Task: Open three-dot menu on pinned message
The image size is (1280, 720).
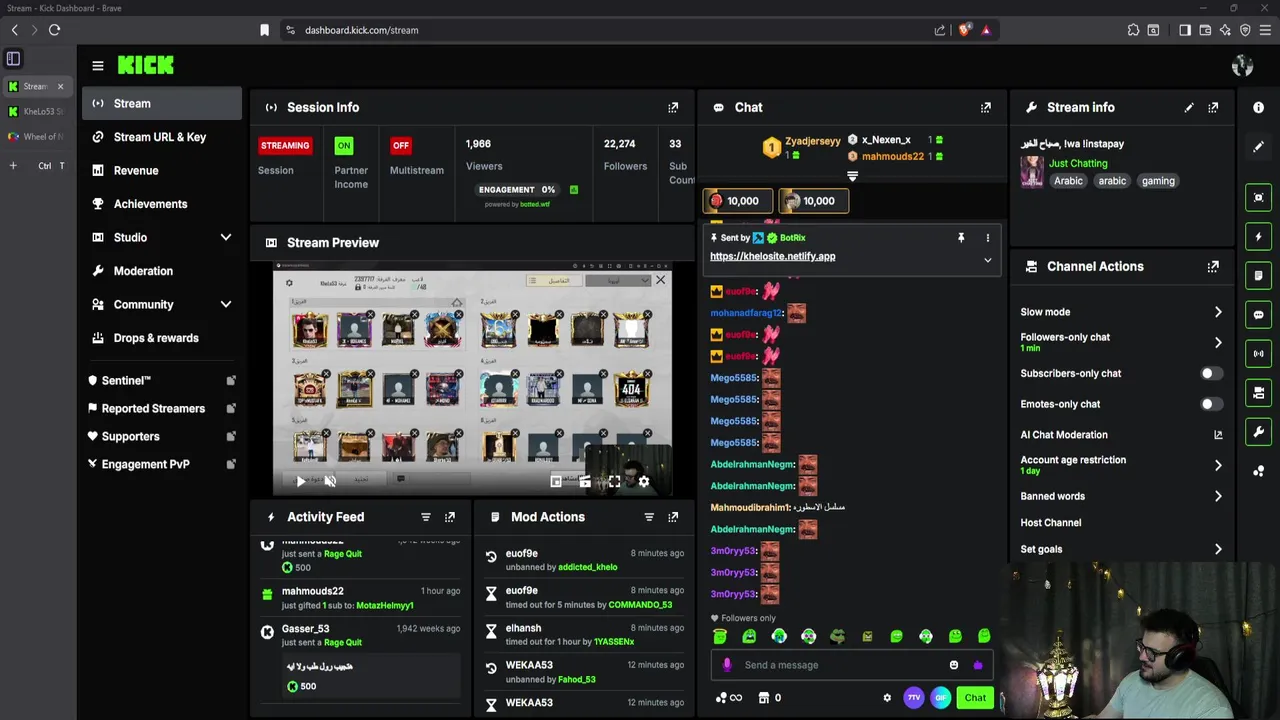Action: click(988, 238)
